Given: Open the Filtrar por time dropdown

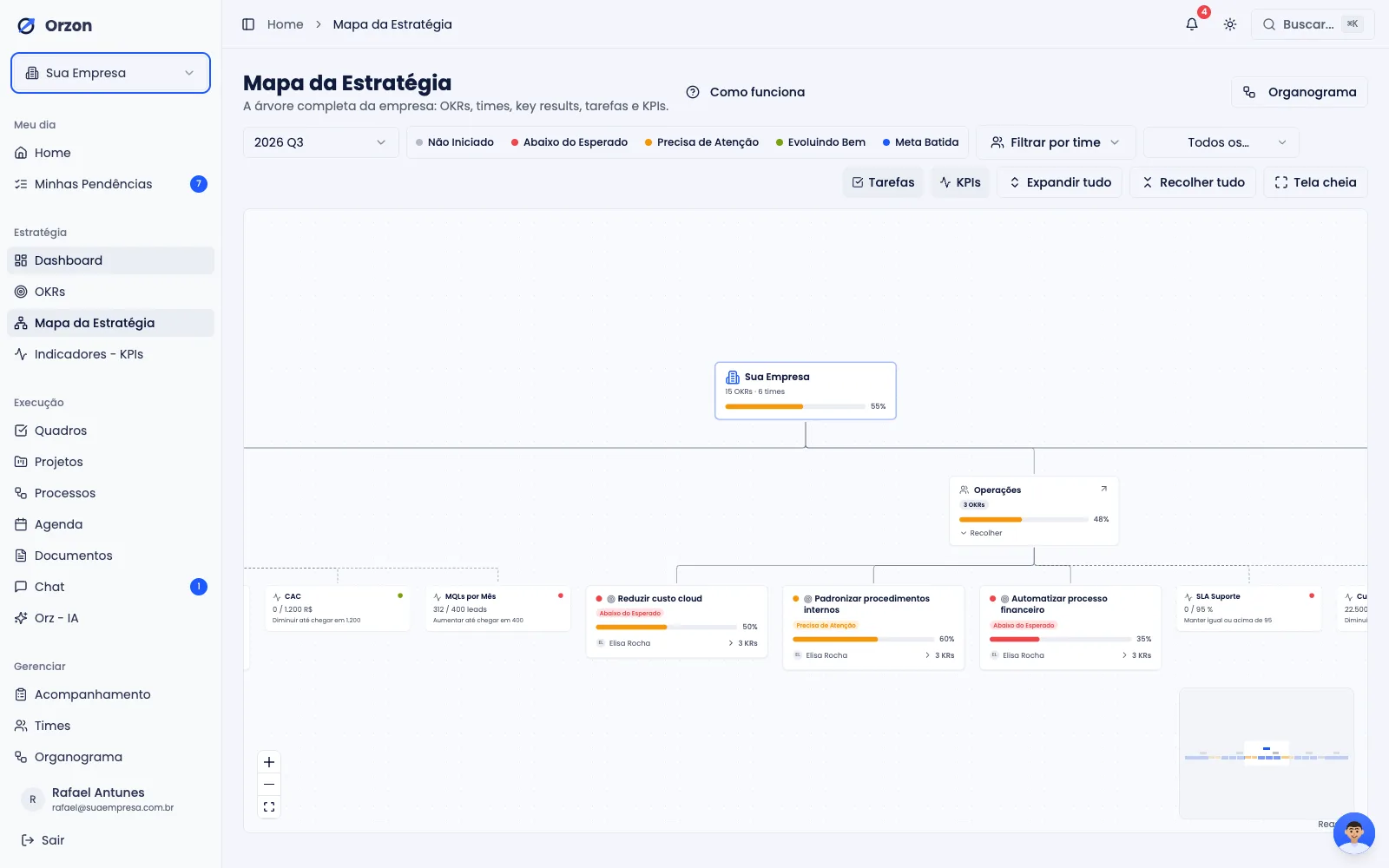Looking at the screenshot, I should (x=1056, y=142).
